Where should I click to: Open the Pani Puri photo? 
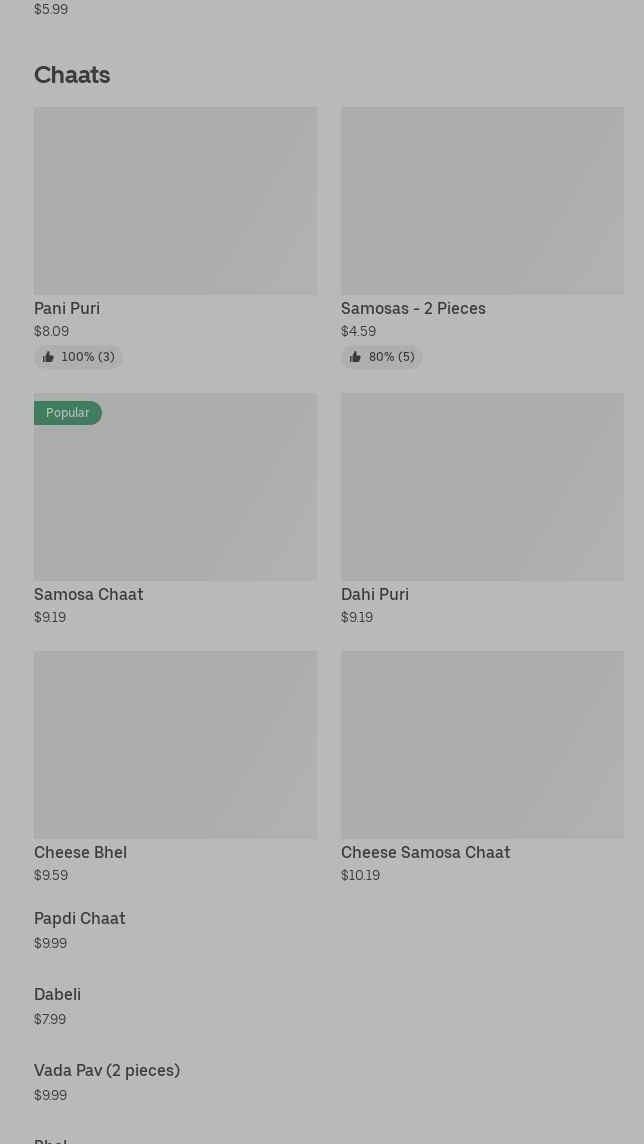pyautogui.click(x=176, y=201)
